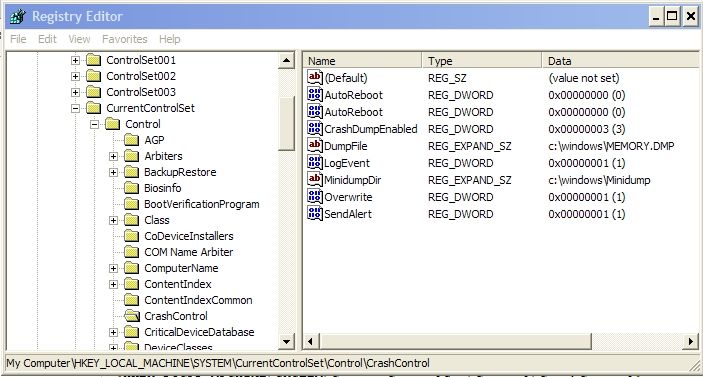Click the values pane scroll right arrow

pos(691,342)
